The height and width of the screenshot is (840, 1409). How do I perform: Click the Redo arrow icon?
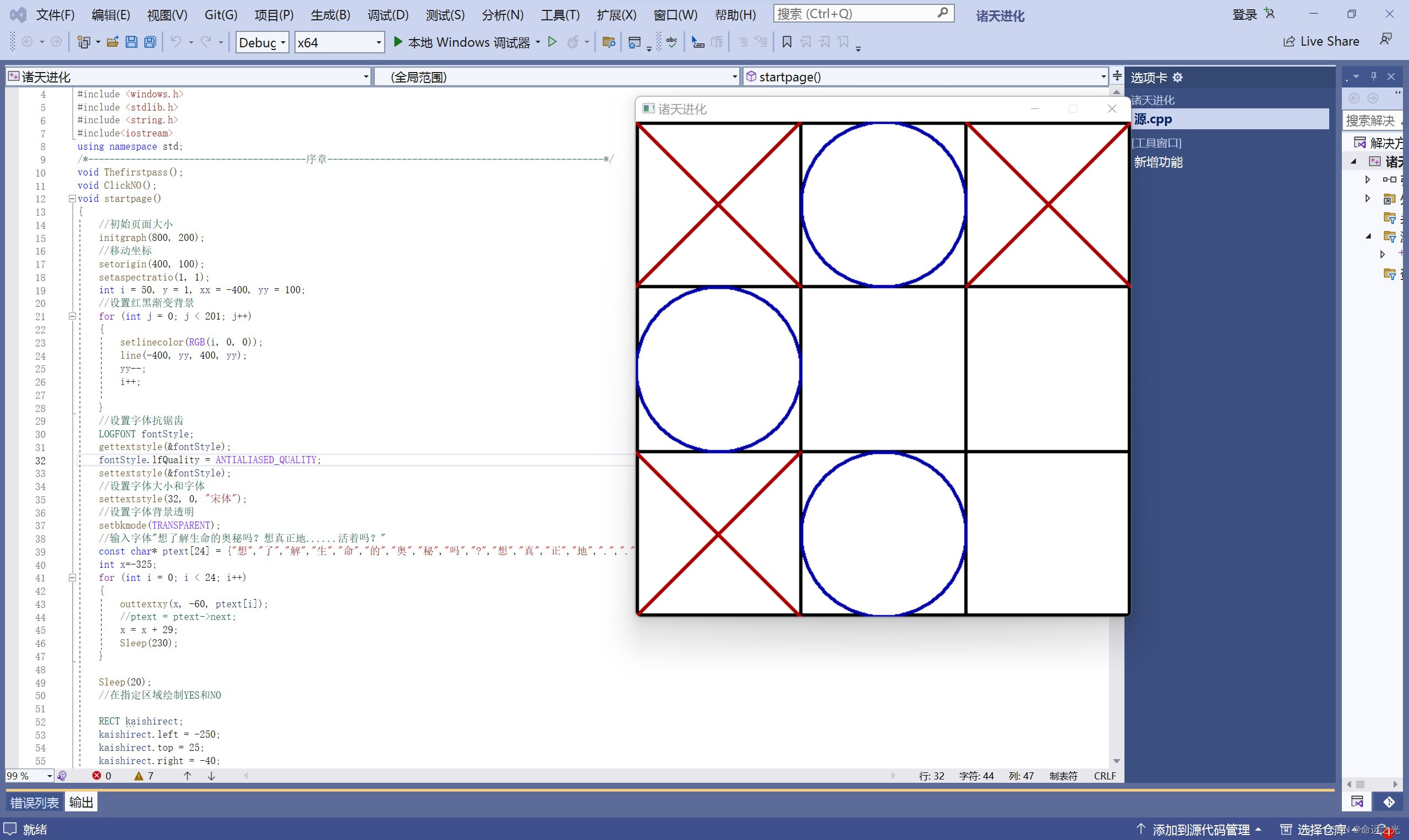click(206, 42)
